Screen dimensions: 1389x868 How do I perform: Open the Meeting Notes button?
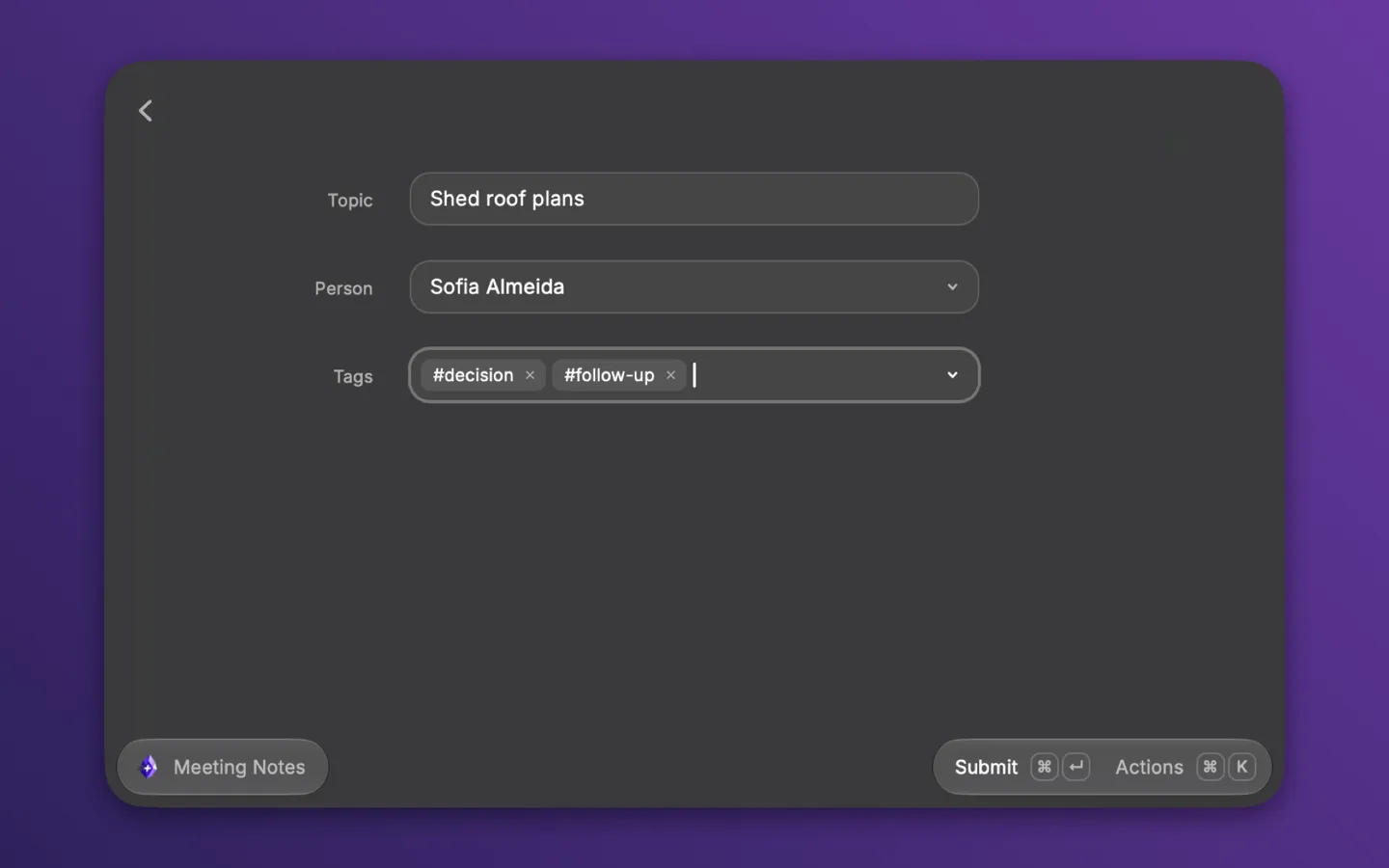(223, 767)
